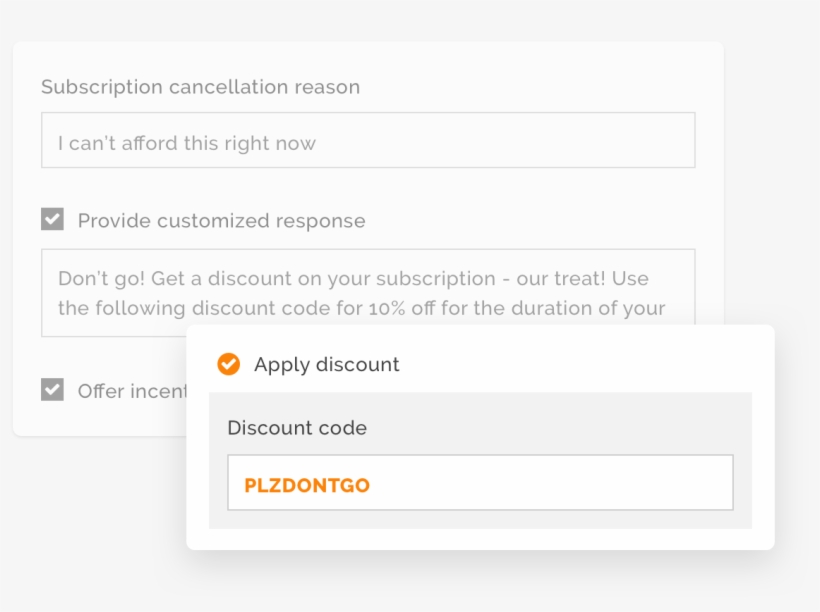
Task: Click inside the discount code input field
Action: 481,482
